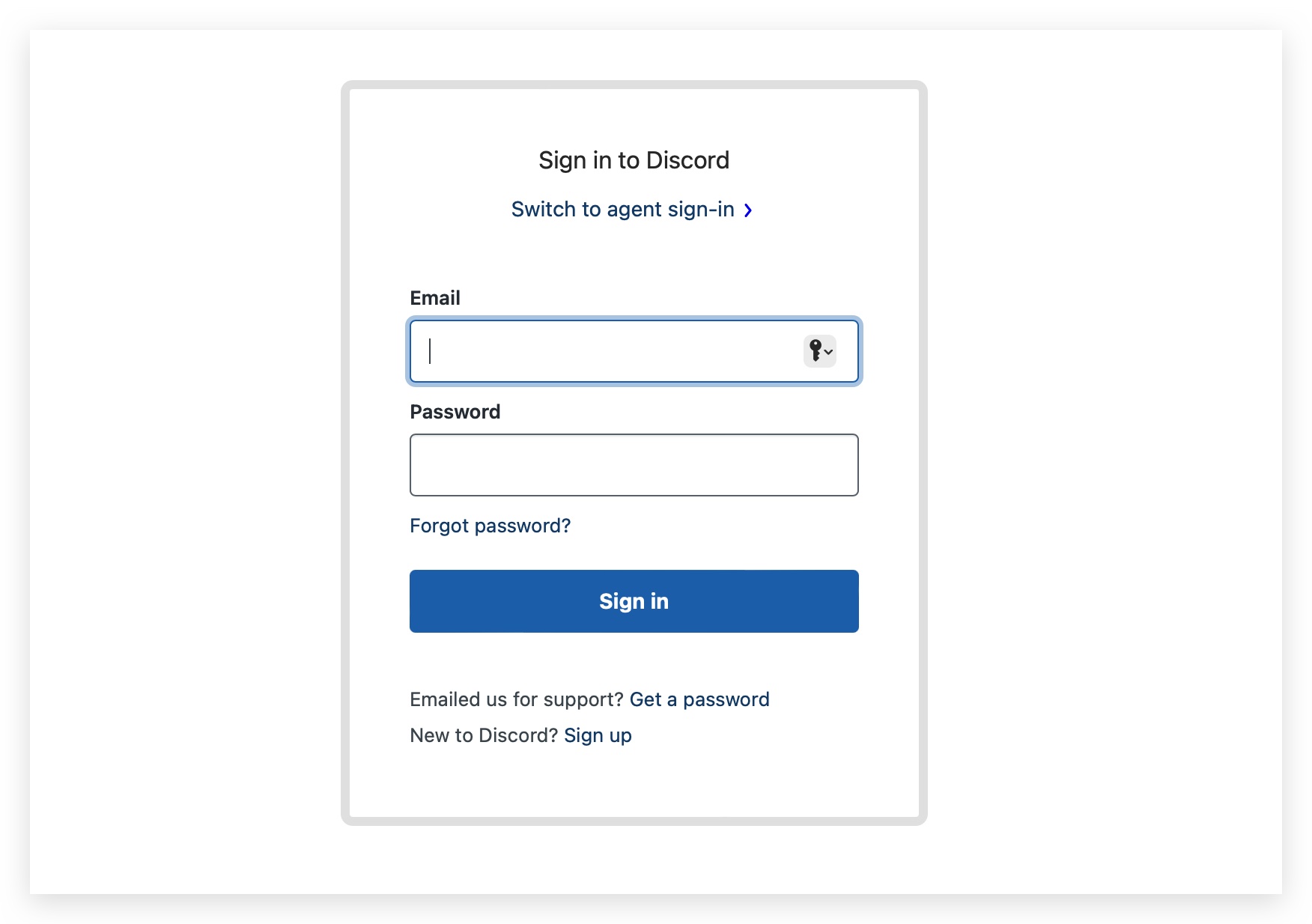Image resolution: width=1312 pixels, height=924 pixels.
Task: Click the Emailed us for support? text
Action: 517,699
